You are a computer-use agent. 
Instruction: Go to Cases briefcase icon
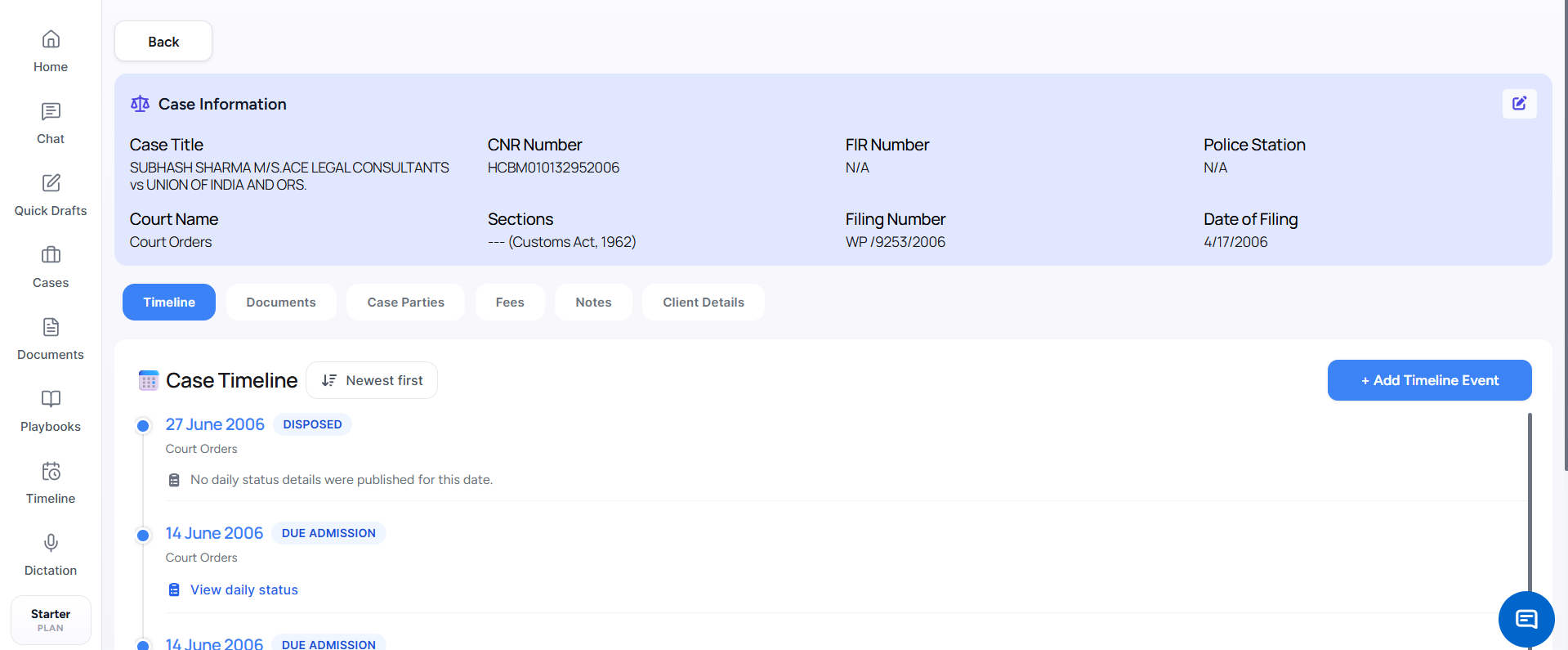coord(51,254)
